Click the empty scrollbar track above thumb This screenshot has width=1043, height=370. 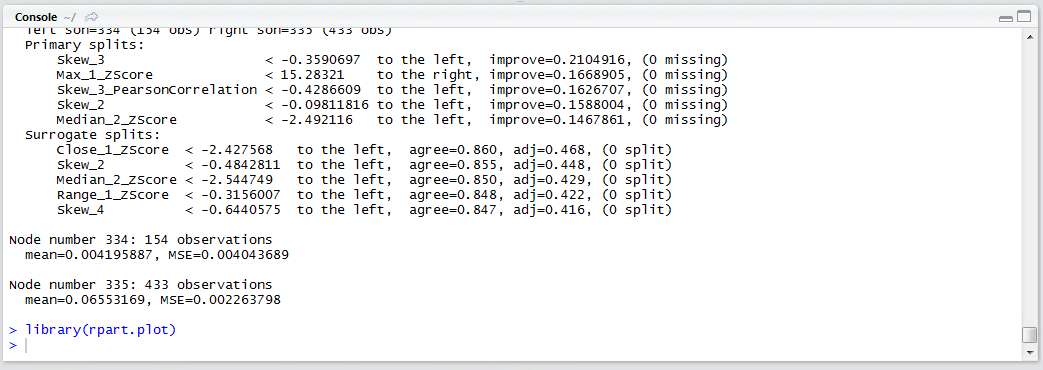pyautogui.click(x=1029, y=183)
